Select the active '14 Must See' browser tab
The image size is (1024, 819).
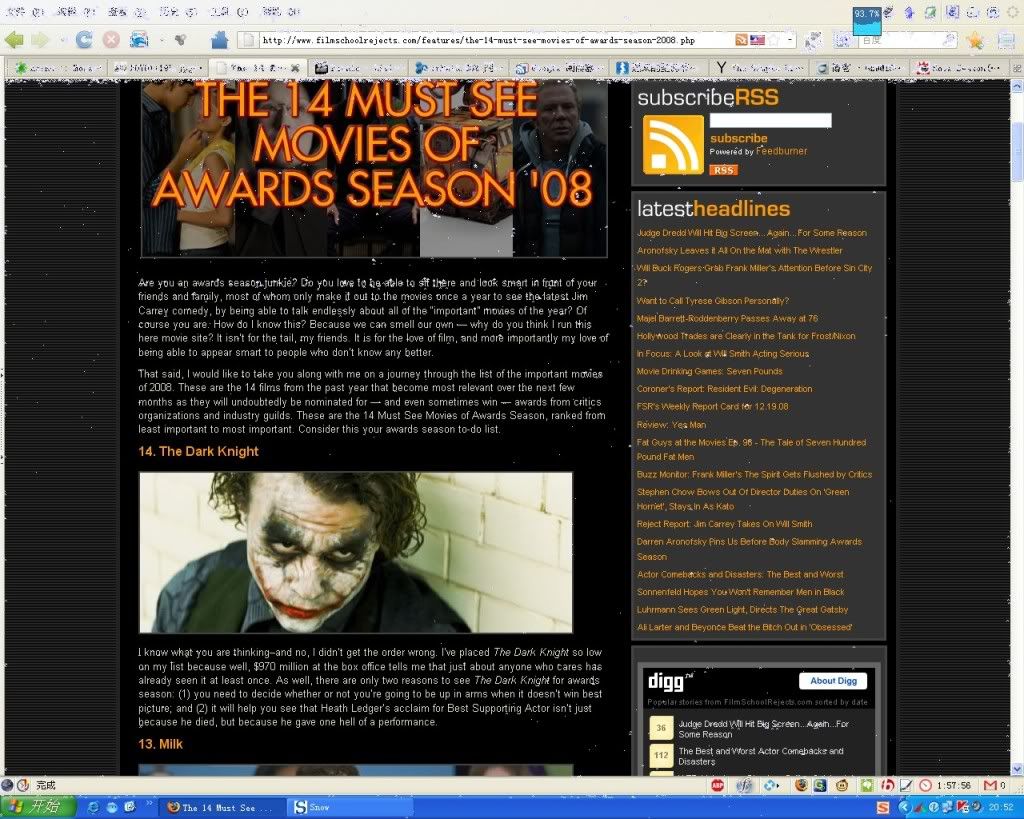point(258,67)
